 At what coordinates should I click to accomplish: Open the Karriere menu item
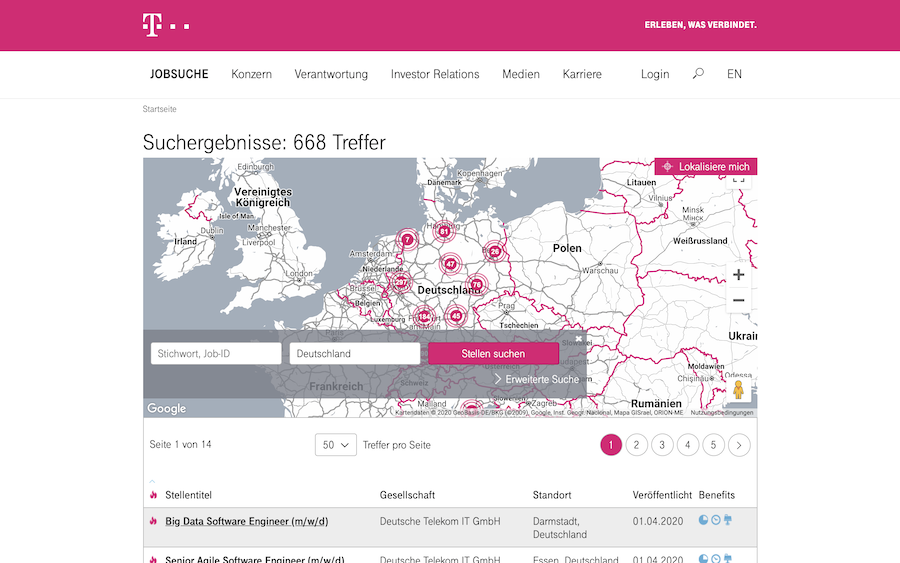tap(582, 74)
